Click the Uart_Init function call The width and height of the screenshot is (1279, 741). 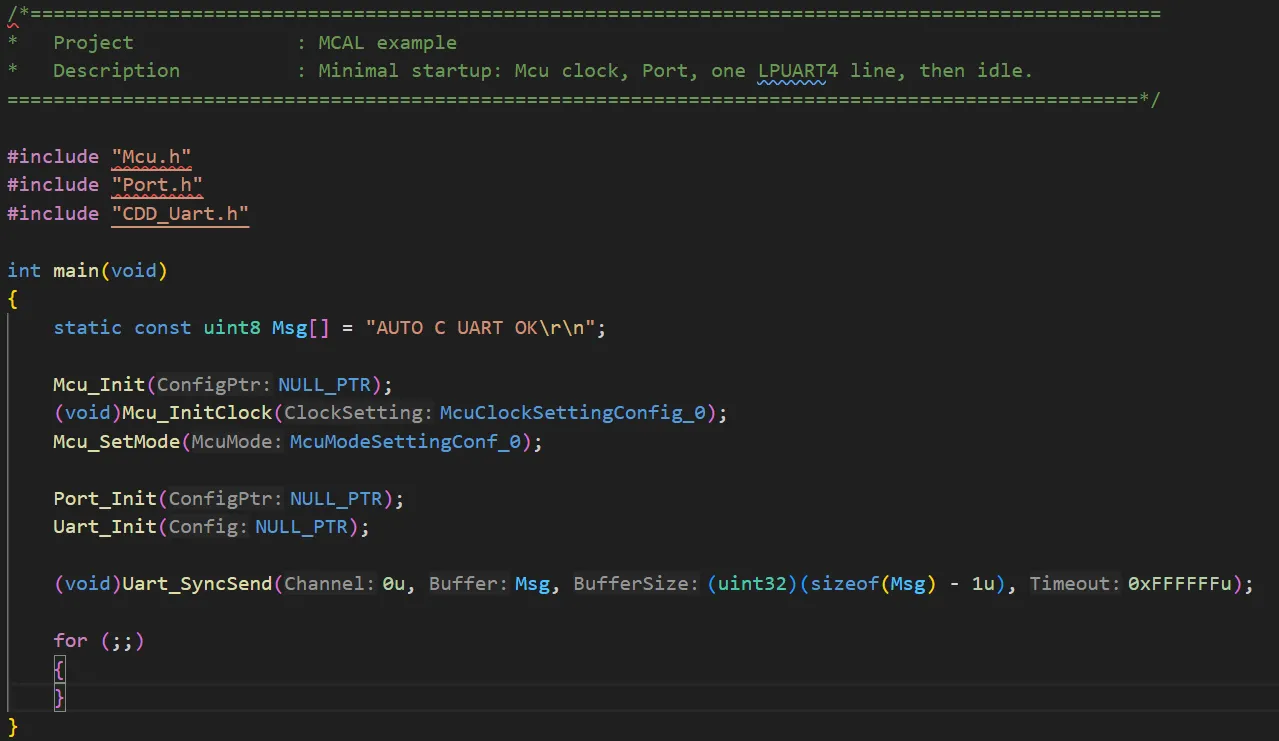coord(105,527)
